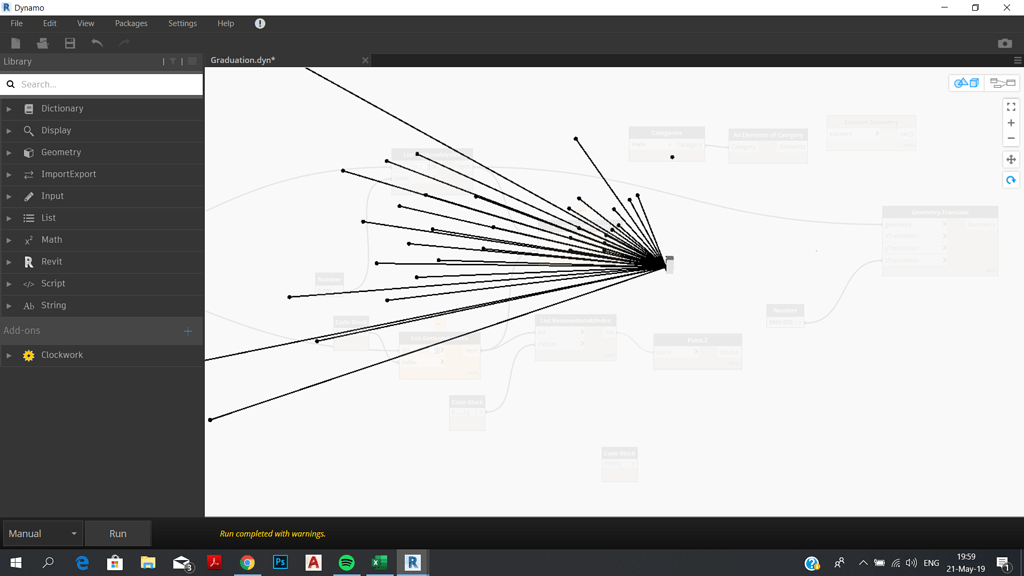Expand the Clockwork package section

[x=62, y=354]
